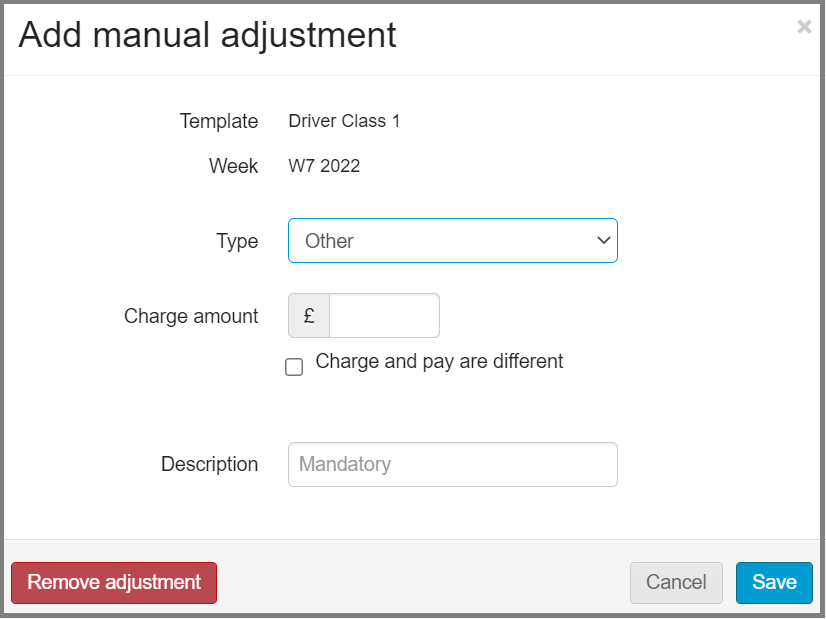This screenshot has width=826, height=619.
Task: Click the dialog title Add manual adjustment
Action: point(206,35)
